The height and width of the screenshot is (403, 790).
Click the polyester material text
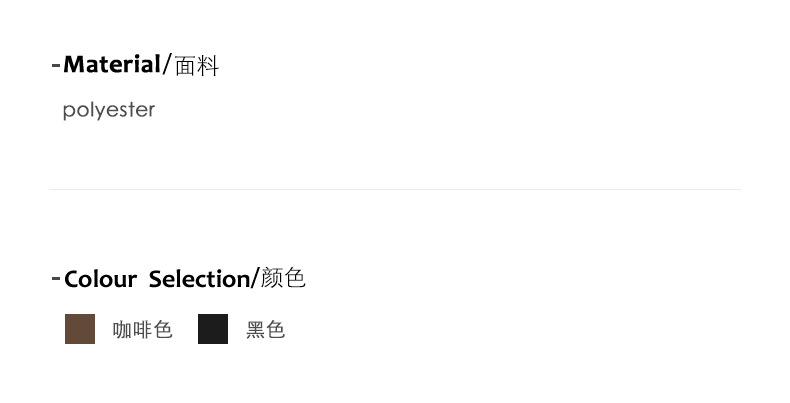click(109, 110)
